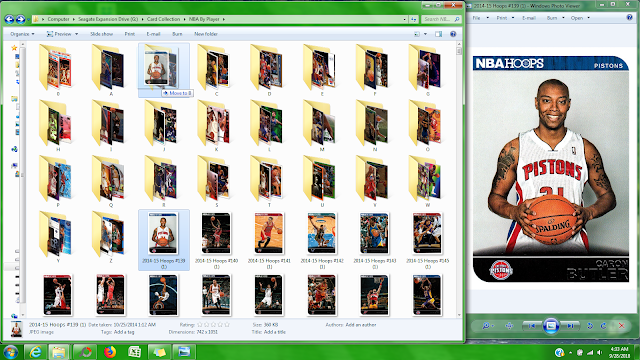Click E-mail in the Explorer toolbar
Image resolution: width=640 pixels, height=360 pixels.
(153, 34)
